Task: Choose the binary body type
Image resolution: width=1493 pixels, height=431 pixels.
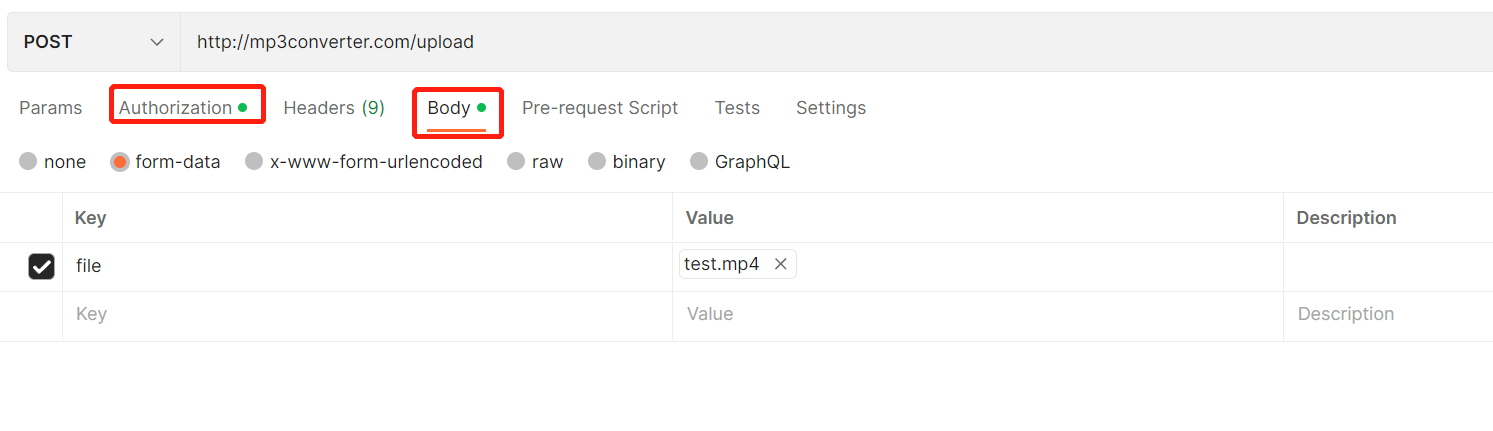Action: [597, 162]
